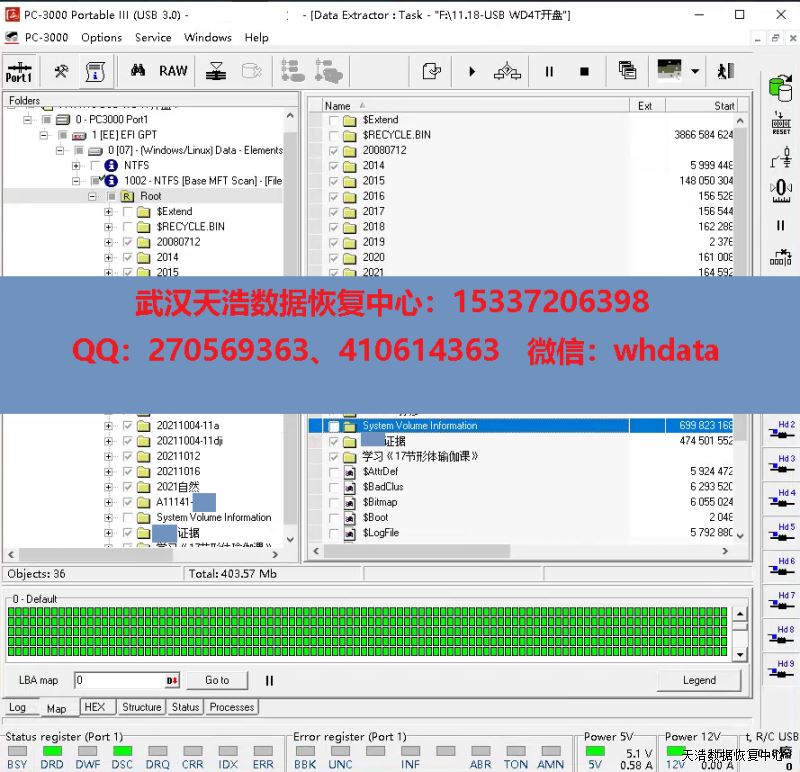Switch to the HEX tab
The image size is (800, 772).
[94, 707]
